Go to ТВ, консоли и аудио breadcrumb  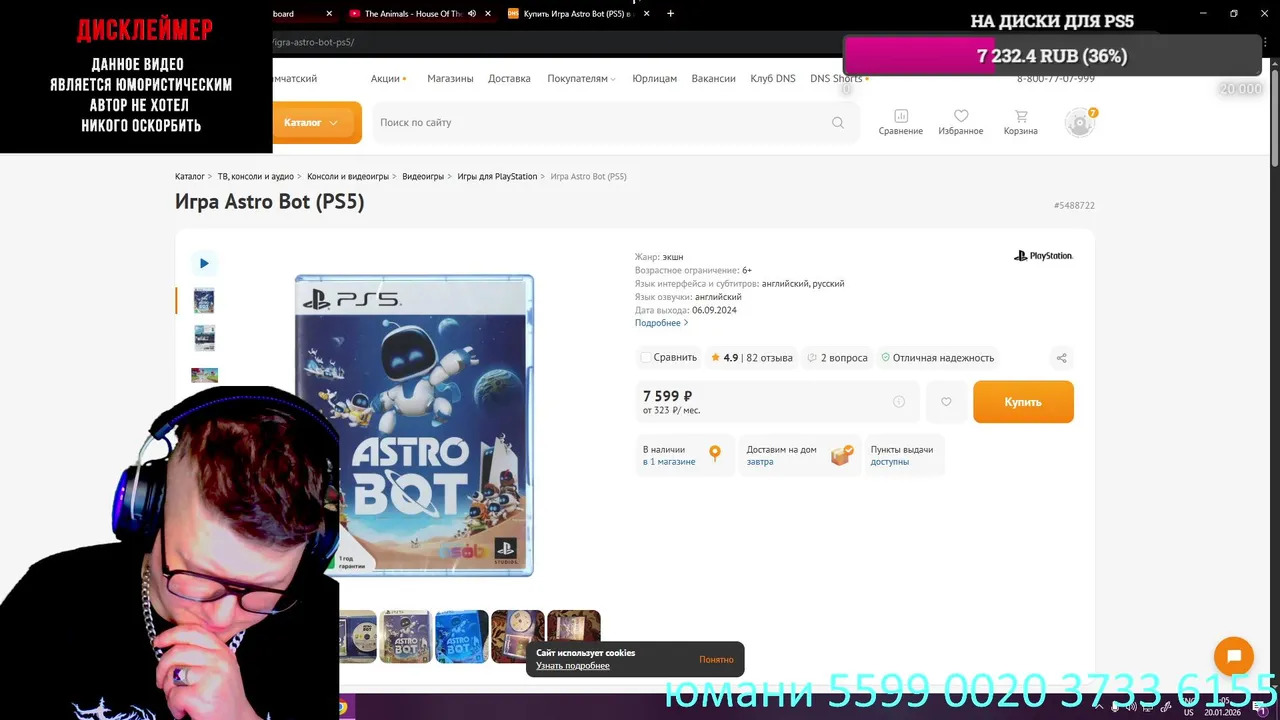coord(256,177)
